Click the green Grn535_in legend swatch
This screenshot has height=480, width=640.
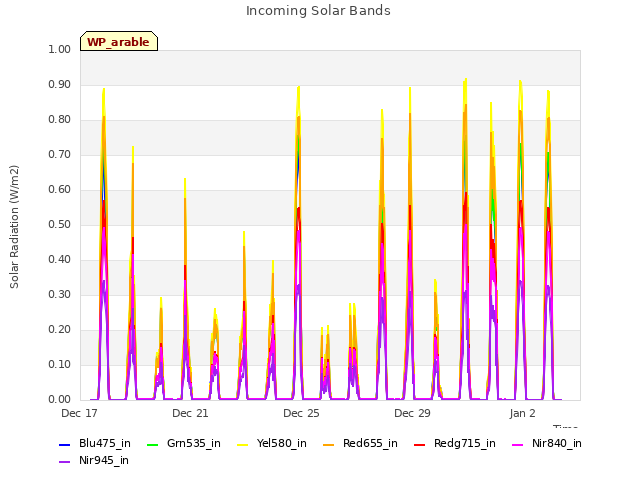(x=153, y=445)
